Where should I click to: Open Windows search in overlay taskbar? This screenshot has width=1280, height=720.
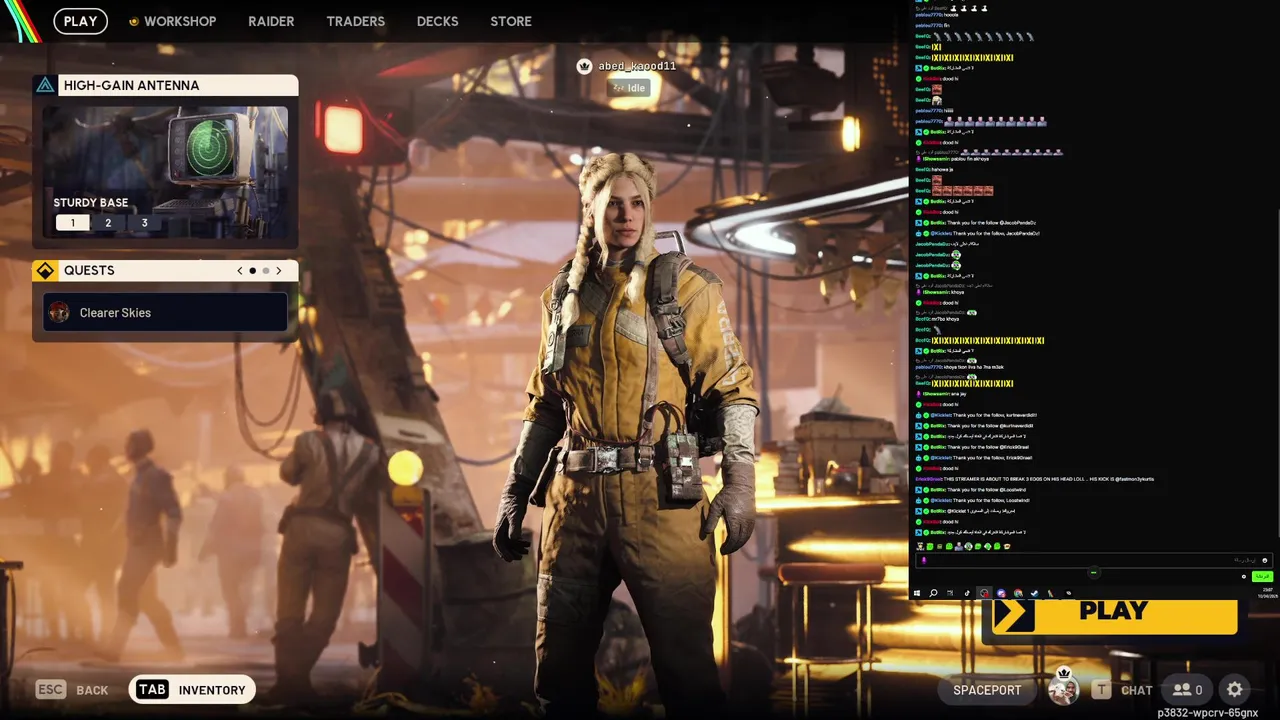[x=933, y=593]
